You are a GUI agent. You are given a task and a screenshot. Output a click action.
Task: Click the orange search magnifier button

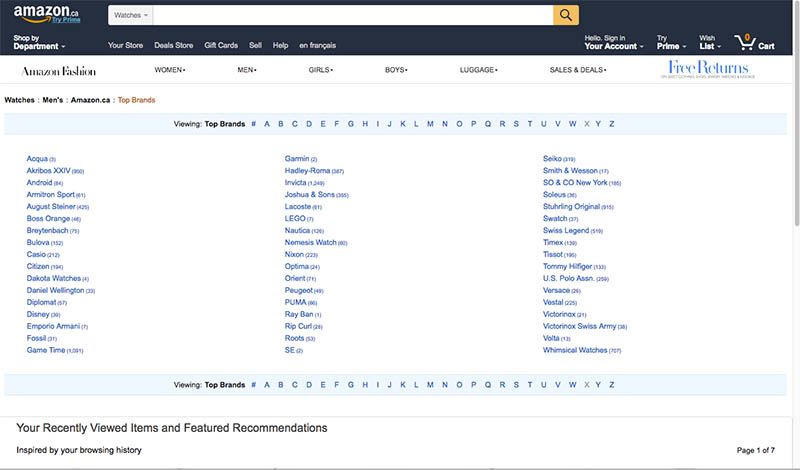click(x=566, y=15)
